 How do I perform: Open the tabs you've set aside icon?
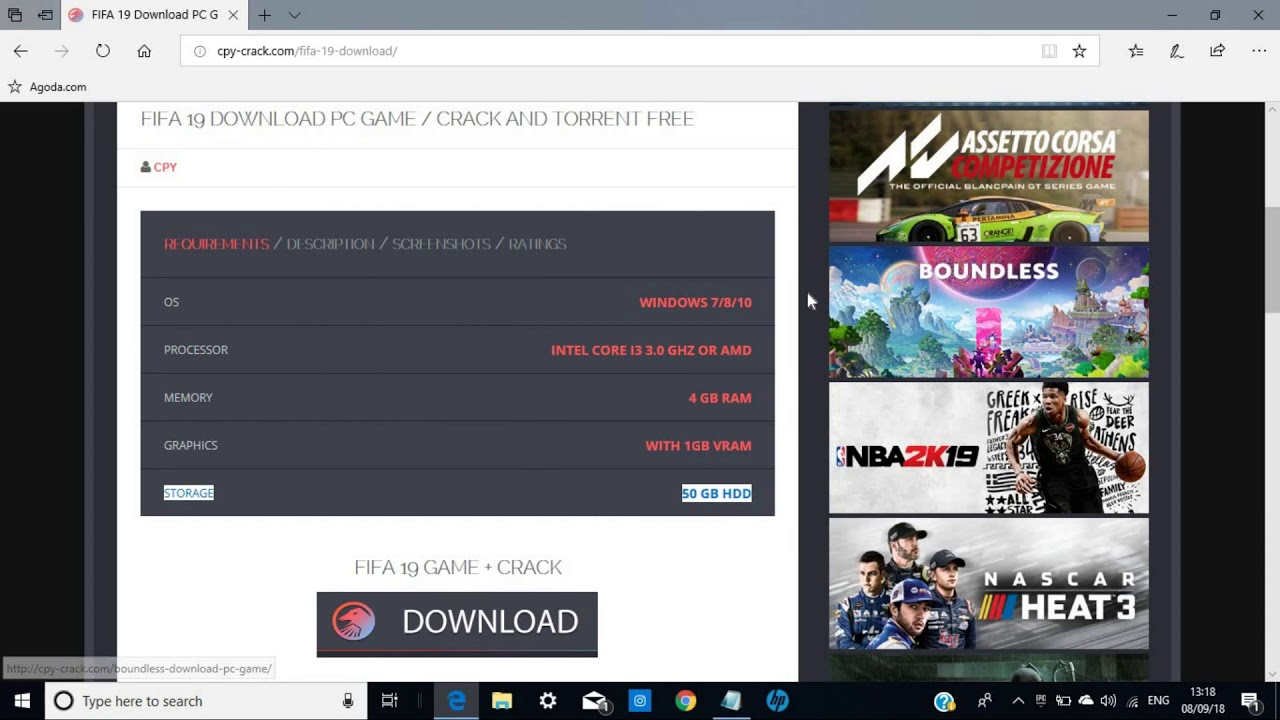tap(15, 15)
